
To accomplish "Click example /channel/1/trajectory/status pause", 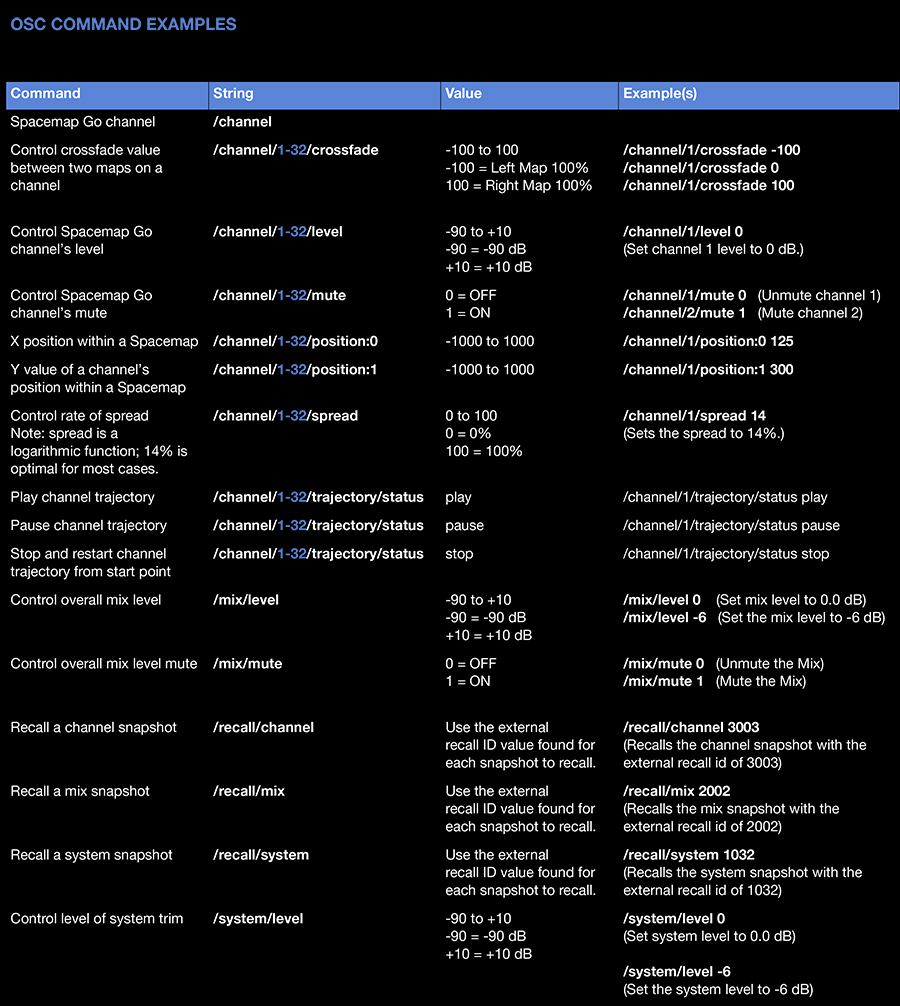I will pyautogui.click(x=731, y=525).
